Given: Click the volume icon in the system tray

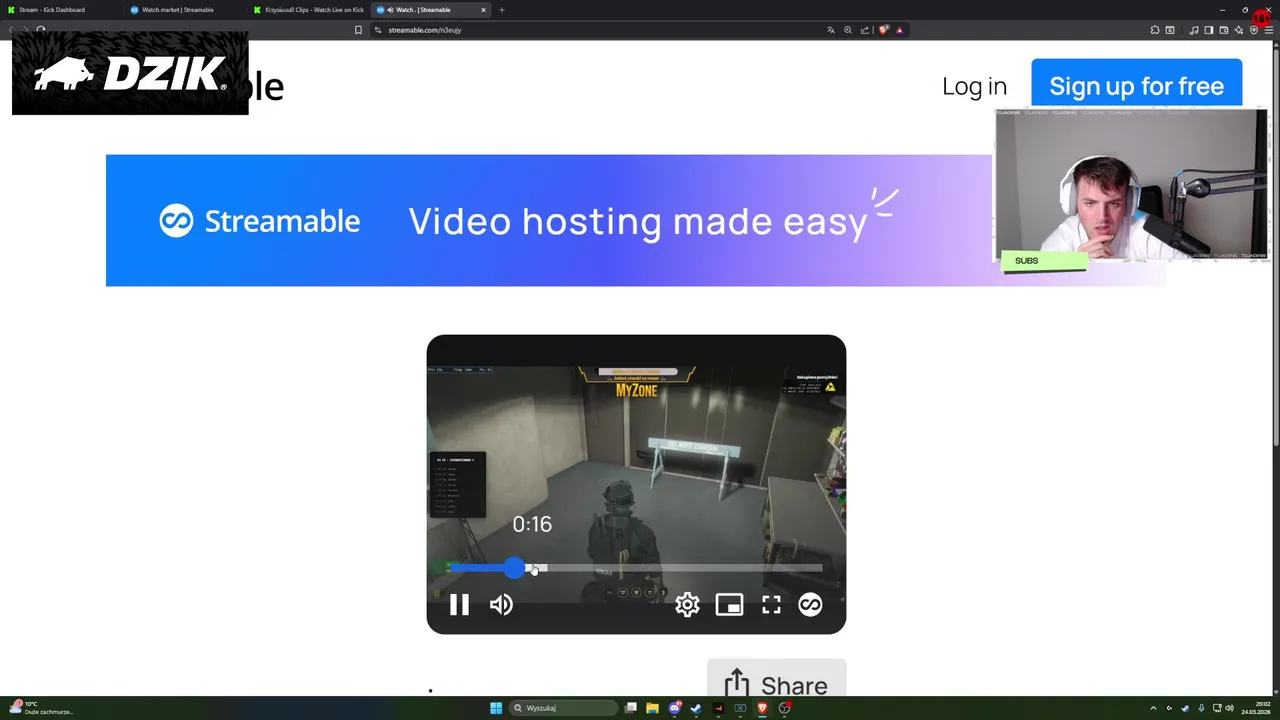Looking at the screenshot, I should pyautogui.click(x=1229, y=708).
